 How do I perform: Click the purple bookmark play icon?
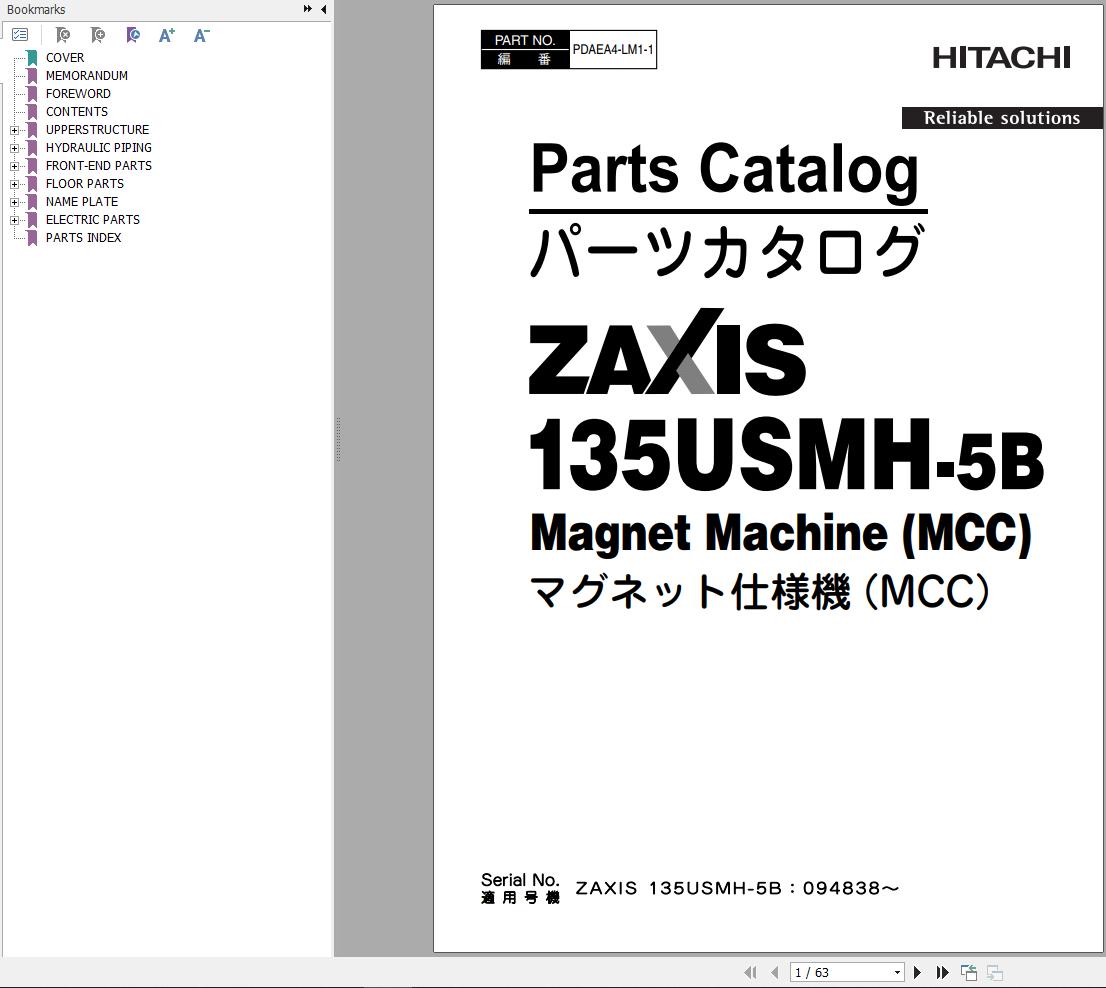[133, 35]
